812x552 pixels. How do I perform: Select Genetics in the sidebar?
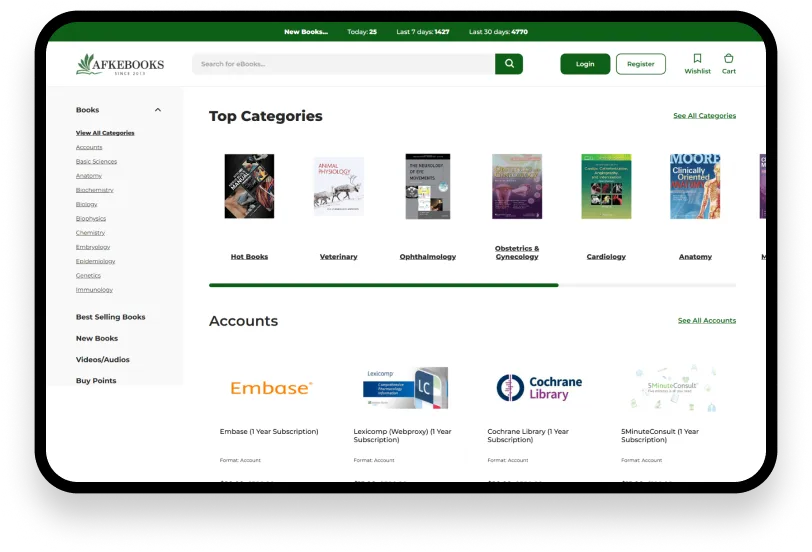[88, 275]
